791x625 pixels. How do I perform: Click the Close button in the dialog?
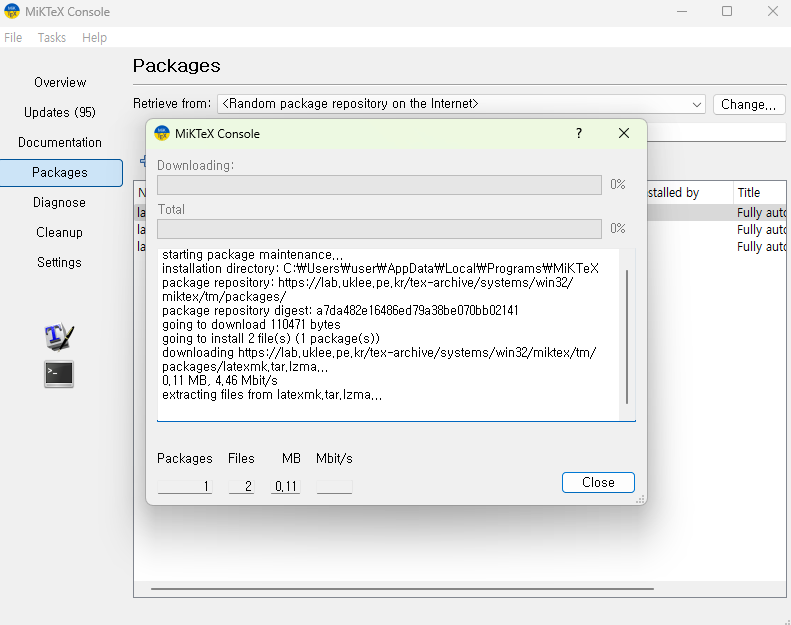pos(598,482)
